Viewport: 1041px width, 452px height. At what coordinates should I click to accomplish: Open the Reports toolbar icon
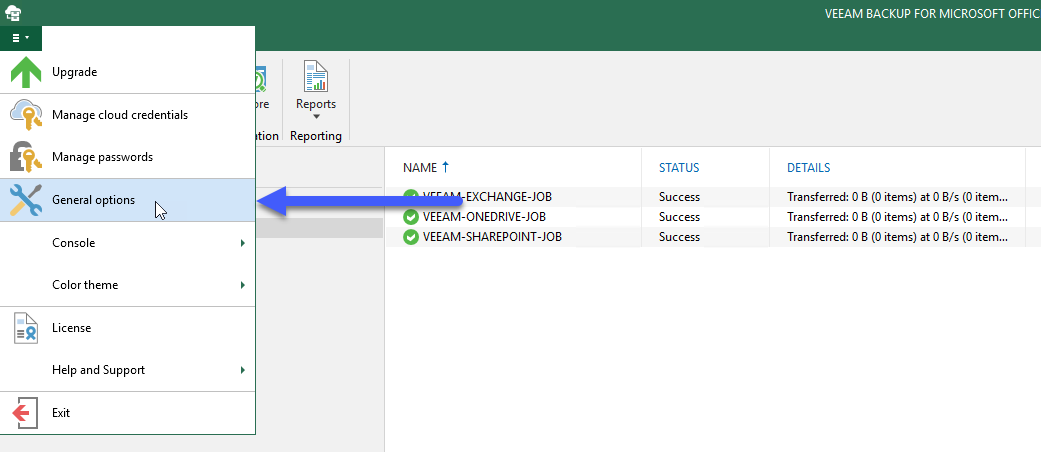[x=316, y=76]
